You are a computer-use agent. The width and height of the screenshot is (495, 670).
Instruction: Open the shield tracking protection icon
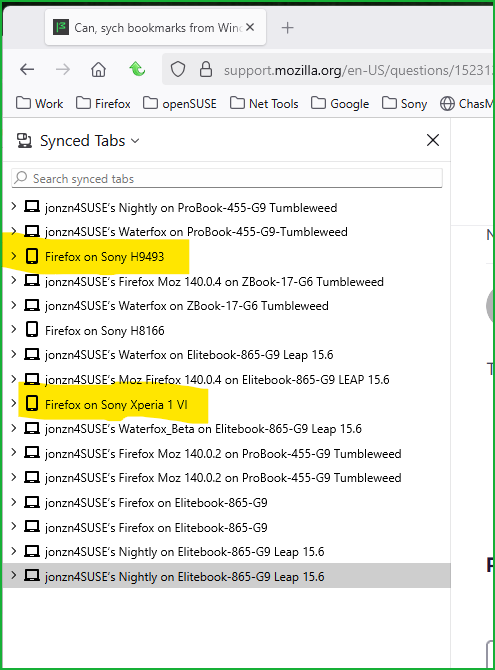click(x=178, y=69)
